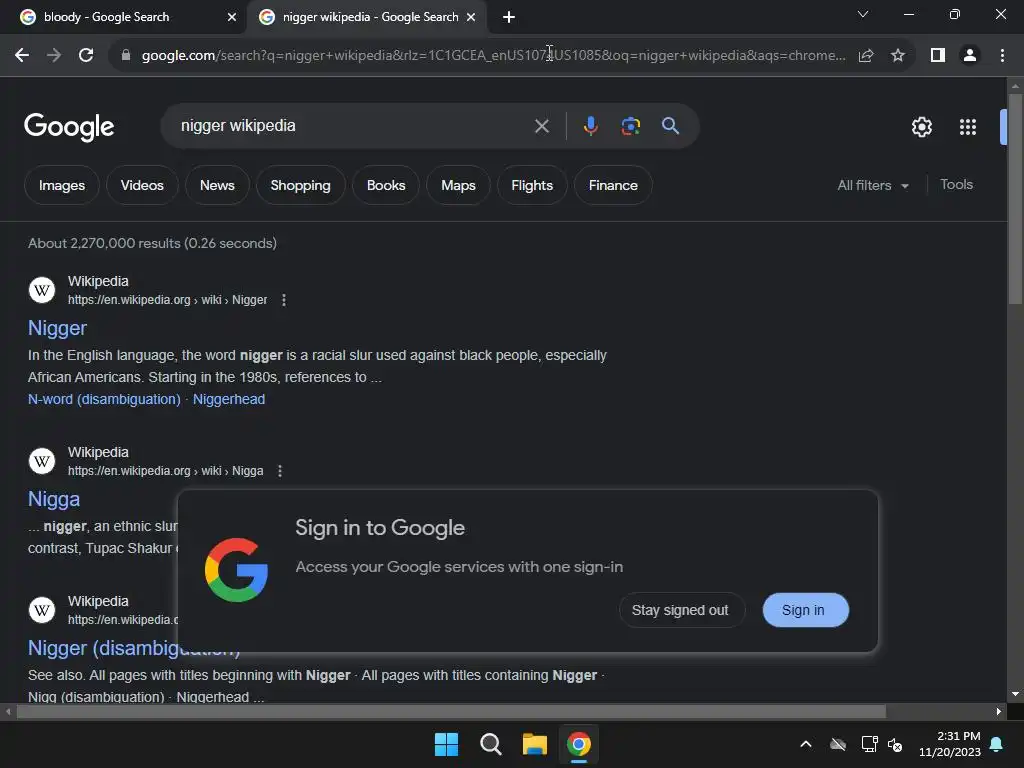The height and width of the screenshot is (768, 1024).
Task: Click the horizontal scrollbar right arrow
Action: click(999, 711)
